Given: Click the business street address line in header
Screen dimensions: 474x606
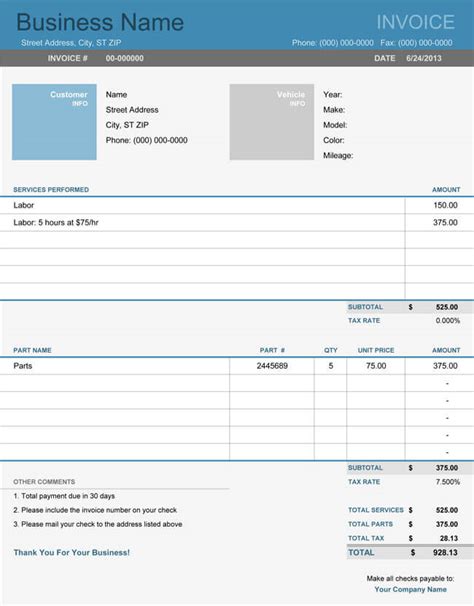Looking at the screenshot, I should pos(71,43).
